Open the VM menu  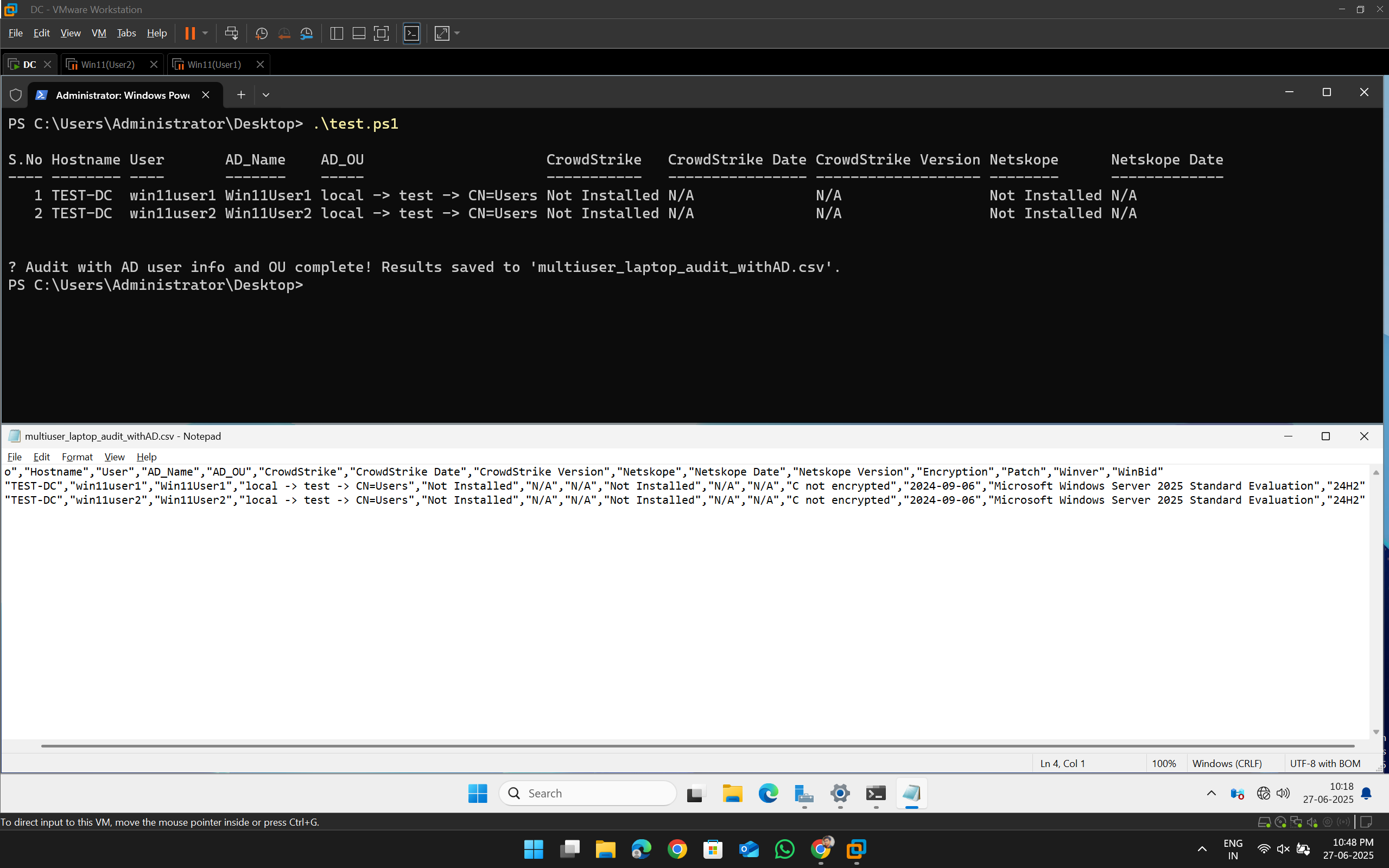(99, 33)
